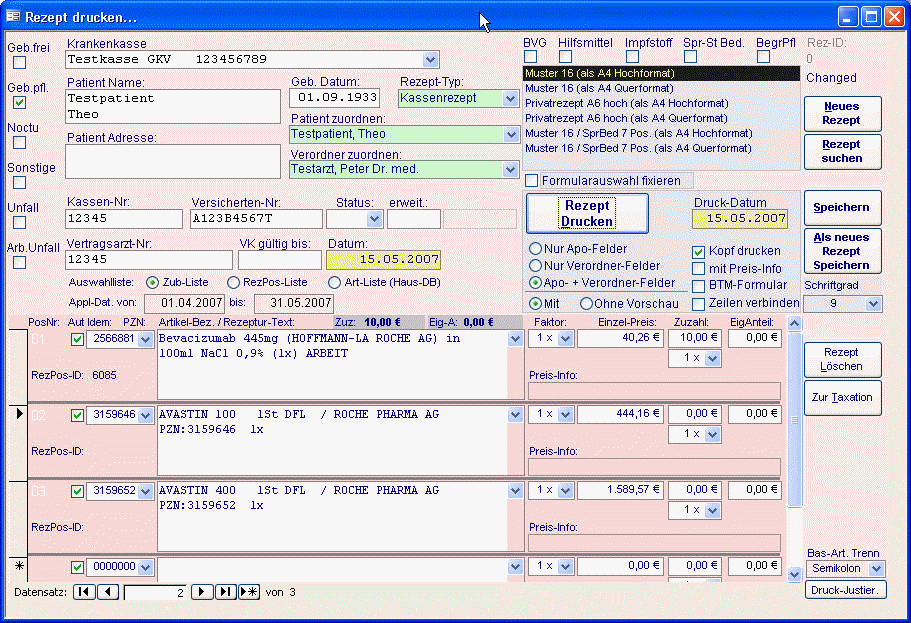Enable the mit Preis-Info checkbox
This screenshot has height=623, width=911.
(x=698, y=269)
